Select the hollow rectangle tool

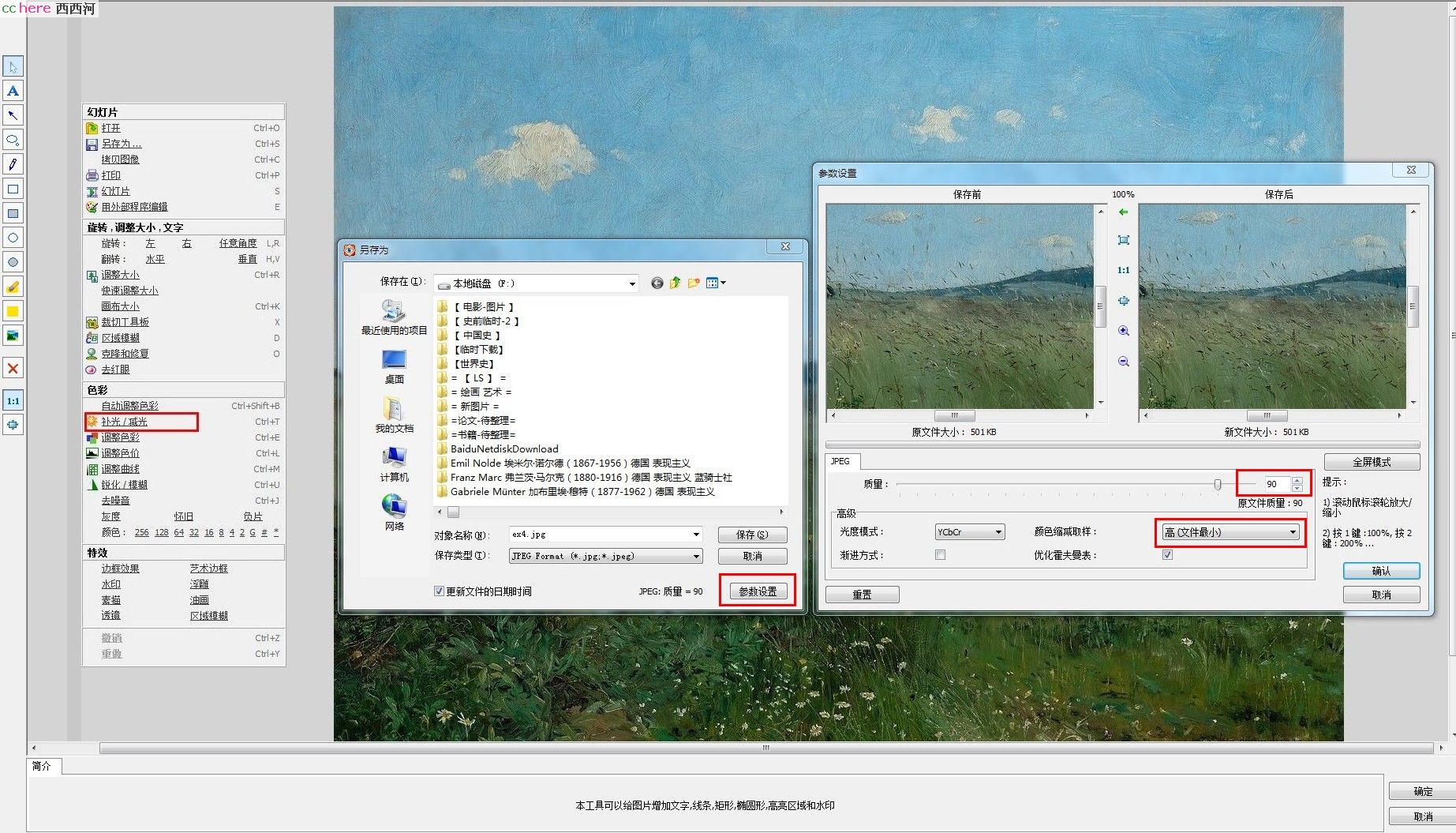(x=13, y=189)
